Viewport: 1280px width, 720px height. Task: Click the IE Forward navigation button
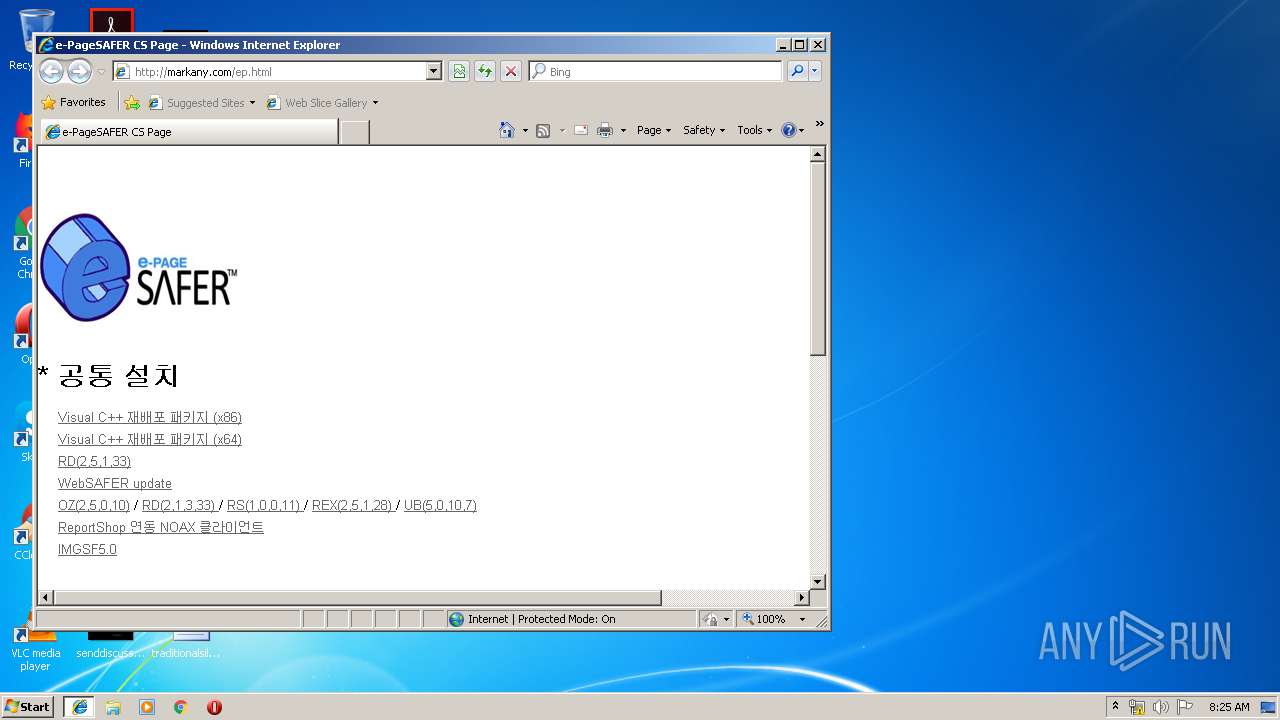pyautogui.click(x=79, y=71)
